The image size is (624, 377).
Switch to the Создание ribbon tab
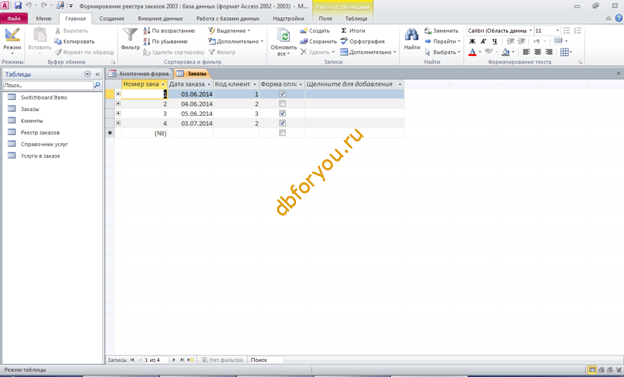(112, 18)
